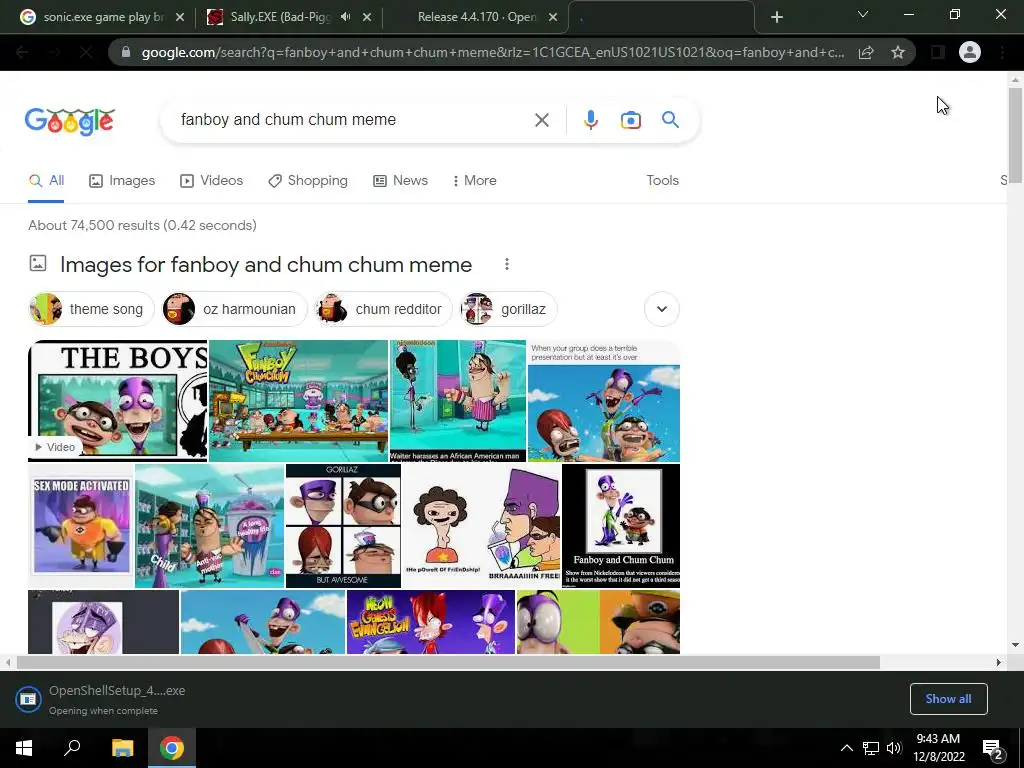Clear the search box with the X icon
Image resolution: width=1024 pixels, height=768 pixels.
click(541, 120)
